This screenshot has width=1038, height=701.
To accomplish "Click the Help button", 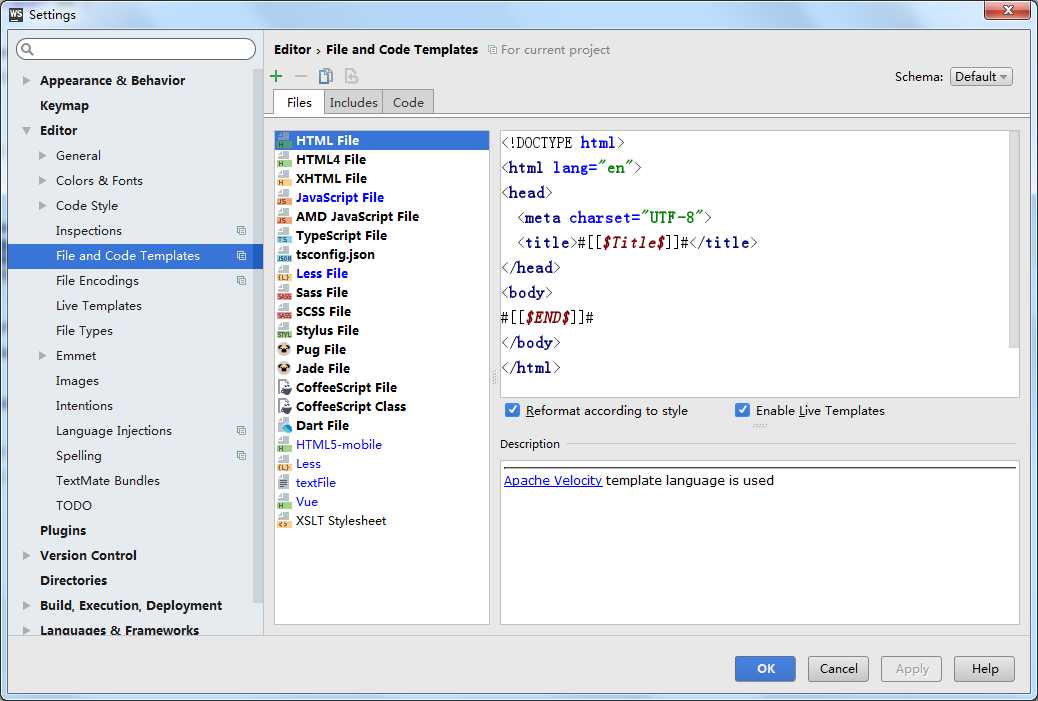I will (x=984, y=669).
